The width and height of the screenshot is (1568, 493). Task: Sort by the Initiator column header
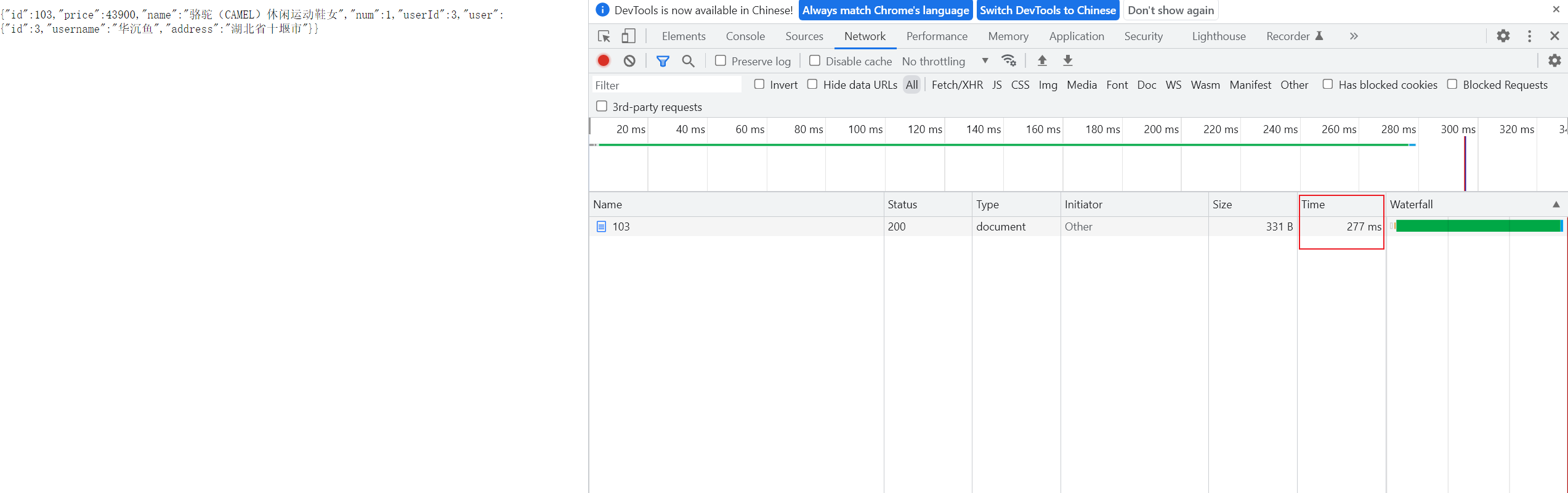click(1134, 205)
